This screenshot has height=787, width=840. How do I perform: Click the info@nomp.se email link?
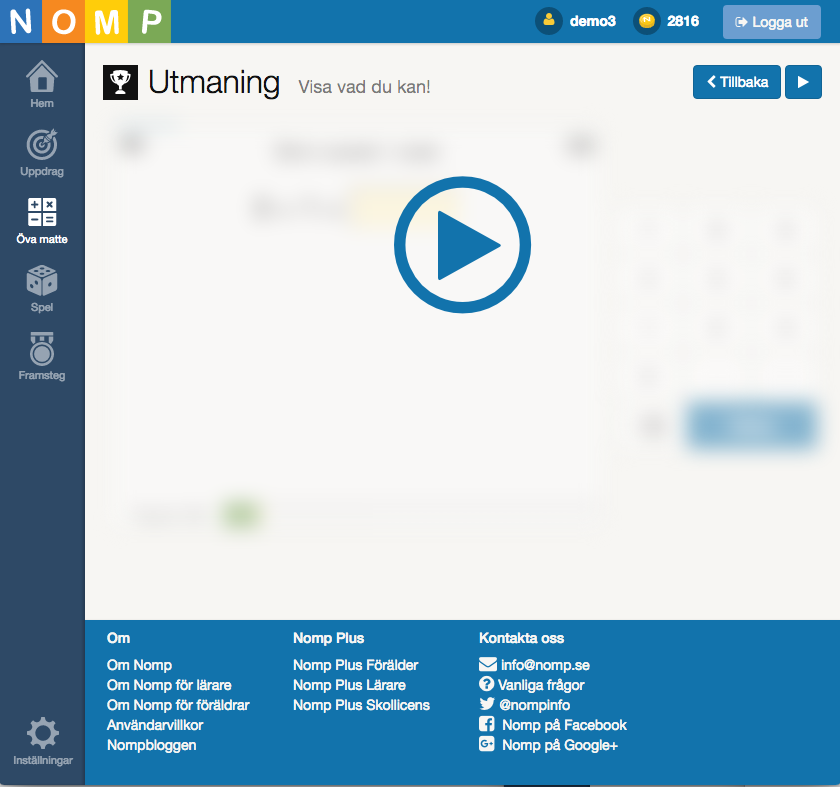click(545, 665)
